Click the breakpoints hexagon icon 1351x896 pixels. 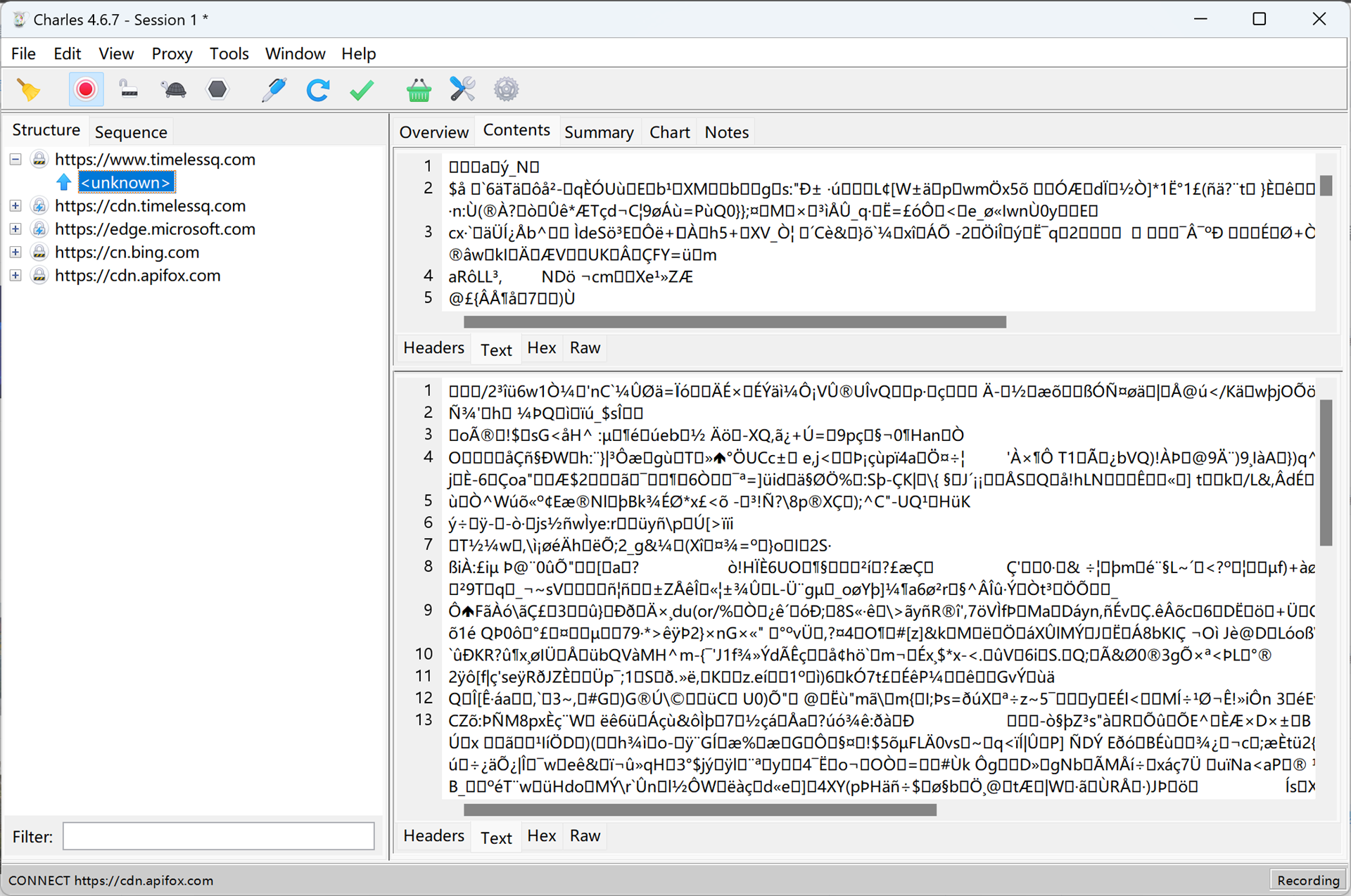(x=217, y=89)
